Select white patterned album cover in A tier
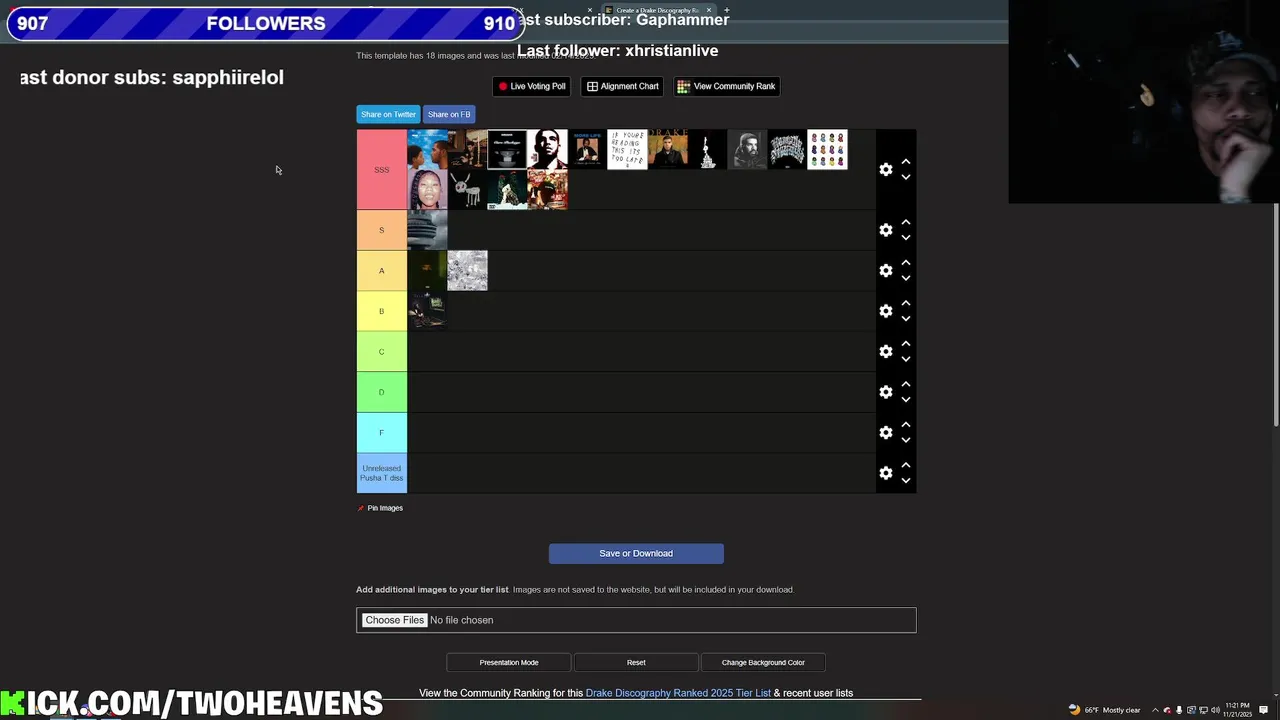Image resolution: width=1280 pixels, height=720 pixels. [x=467, y=271]
